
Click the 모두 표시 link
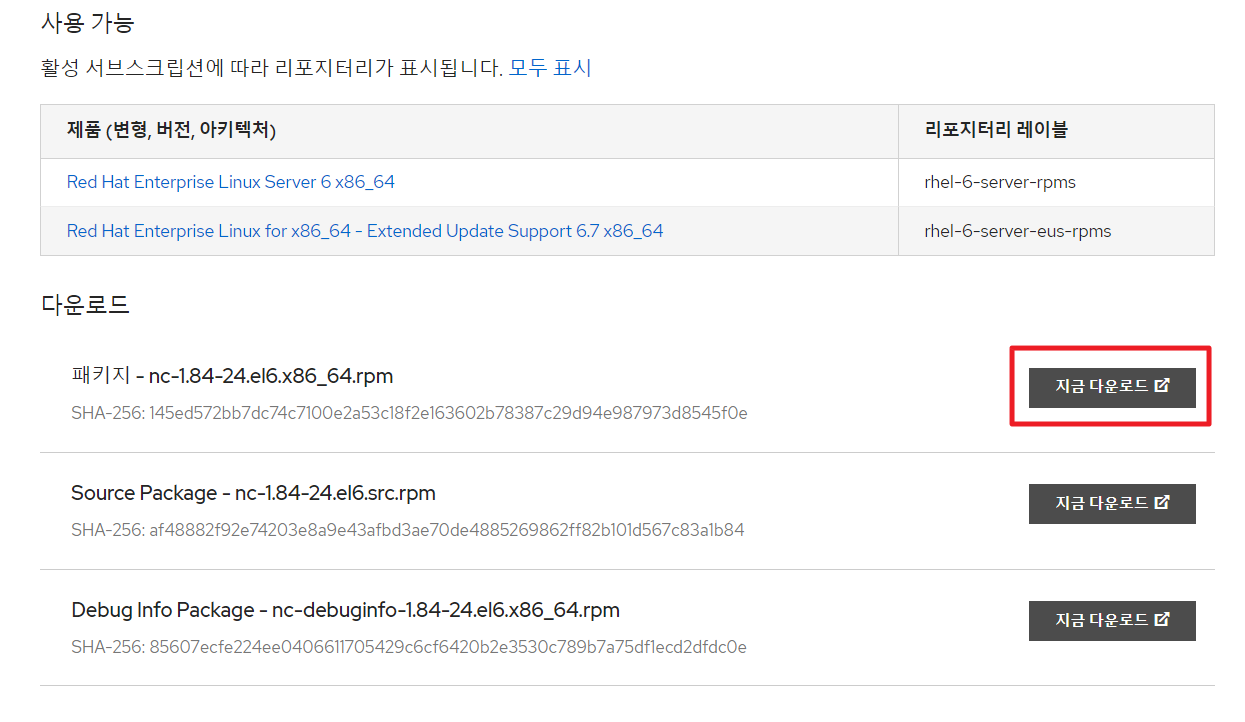tap(550, 68)
